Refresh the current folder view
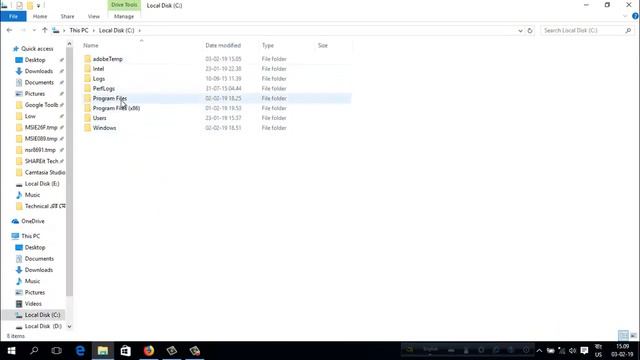Image resolution: width=640 pixels, height=360 pixels. pyautogui.click(x=530, y=30)
